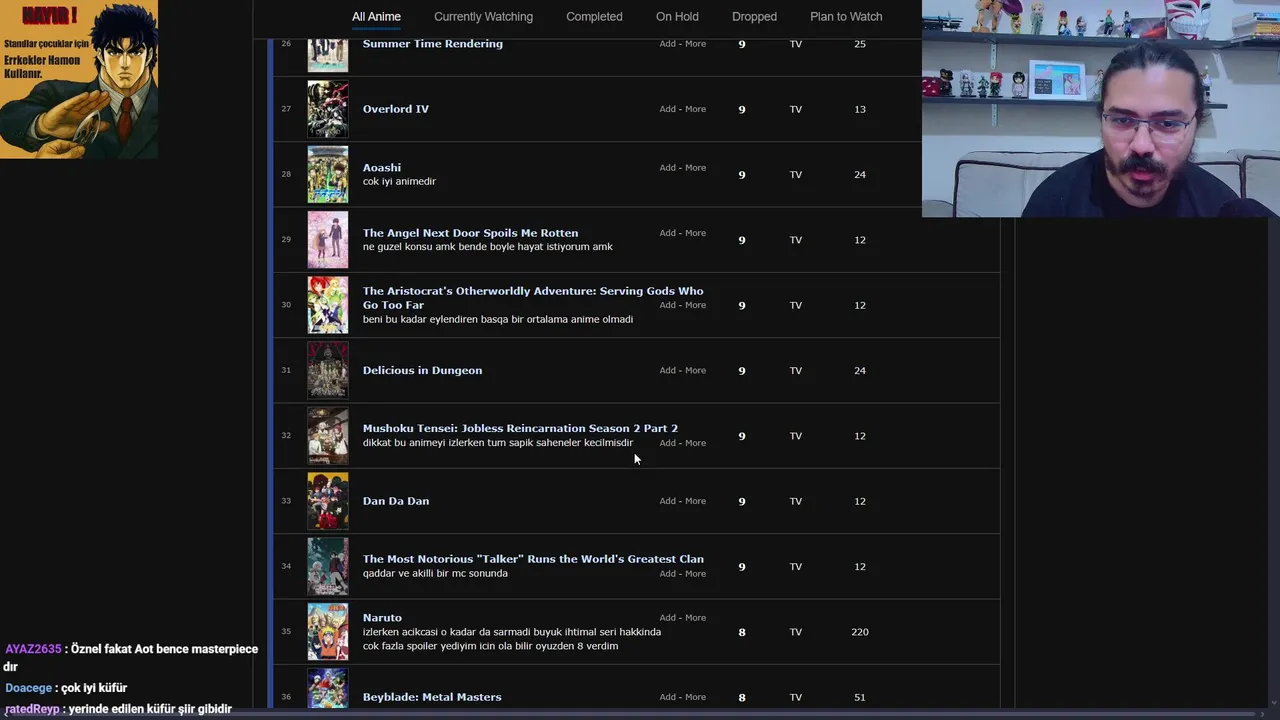Click chat username Doacege
This screenshot has height=720, width=1280.
[x=28, y=688]
